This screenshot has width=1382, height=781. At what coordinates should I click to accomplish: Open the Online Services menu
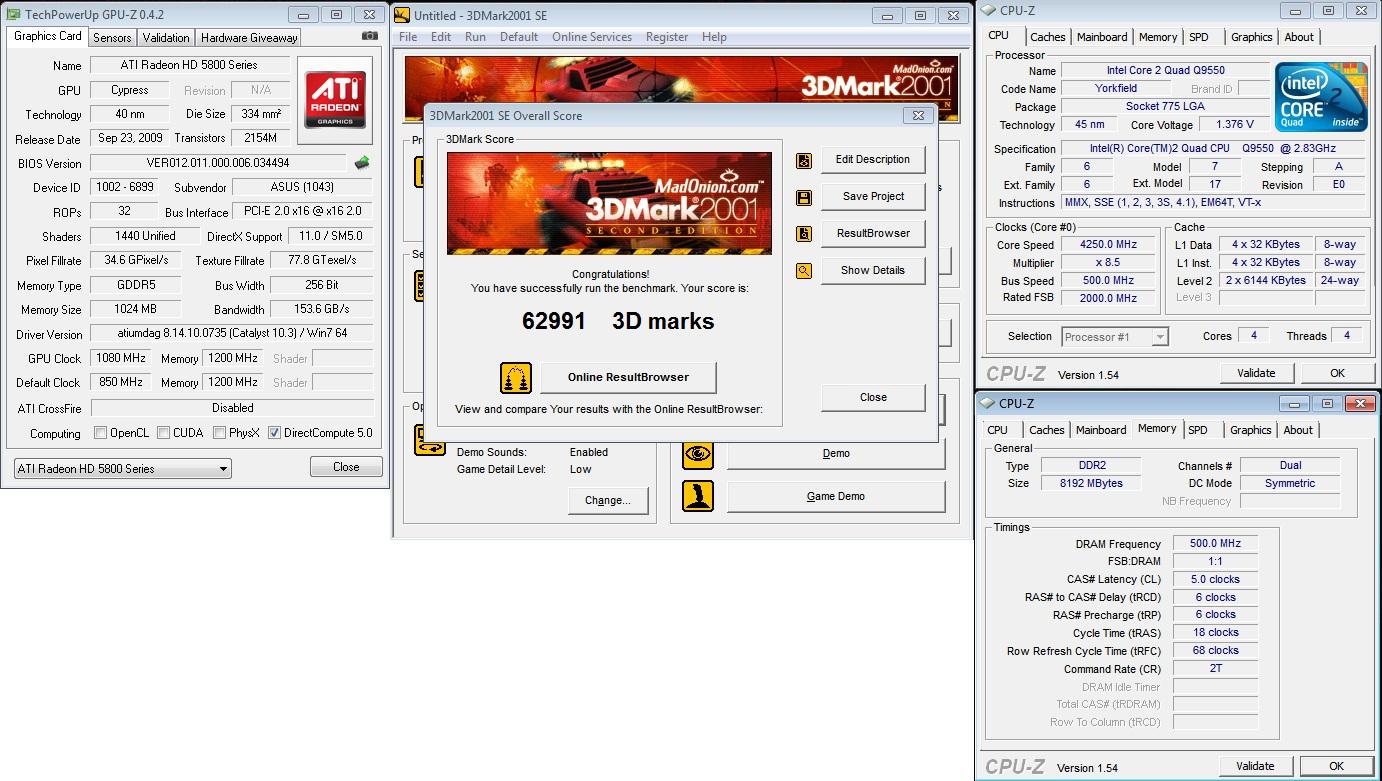[592, 37]
